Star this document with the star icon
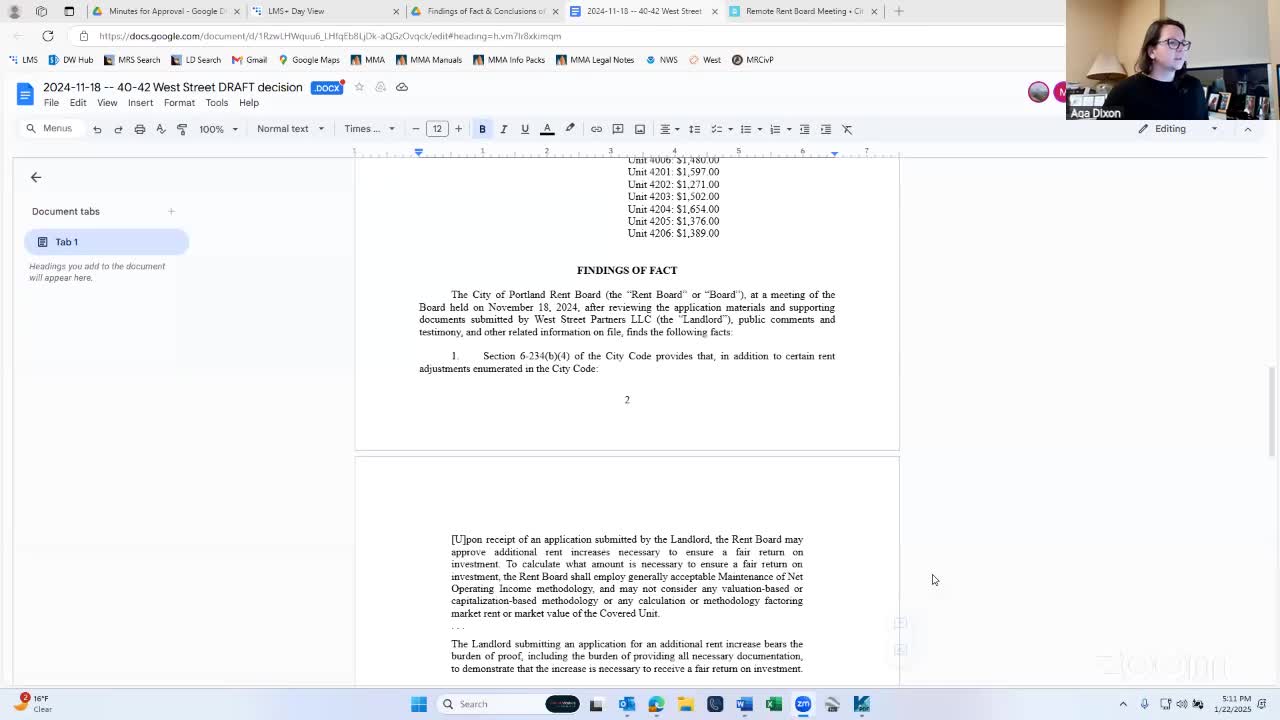This screenshot has width=1280, height=720. point(359,87)
